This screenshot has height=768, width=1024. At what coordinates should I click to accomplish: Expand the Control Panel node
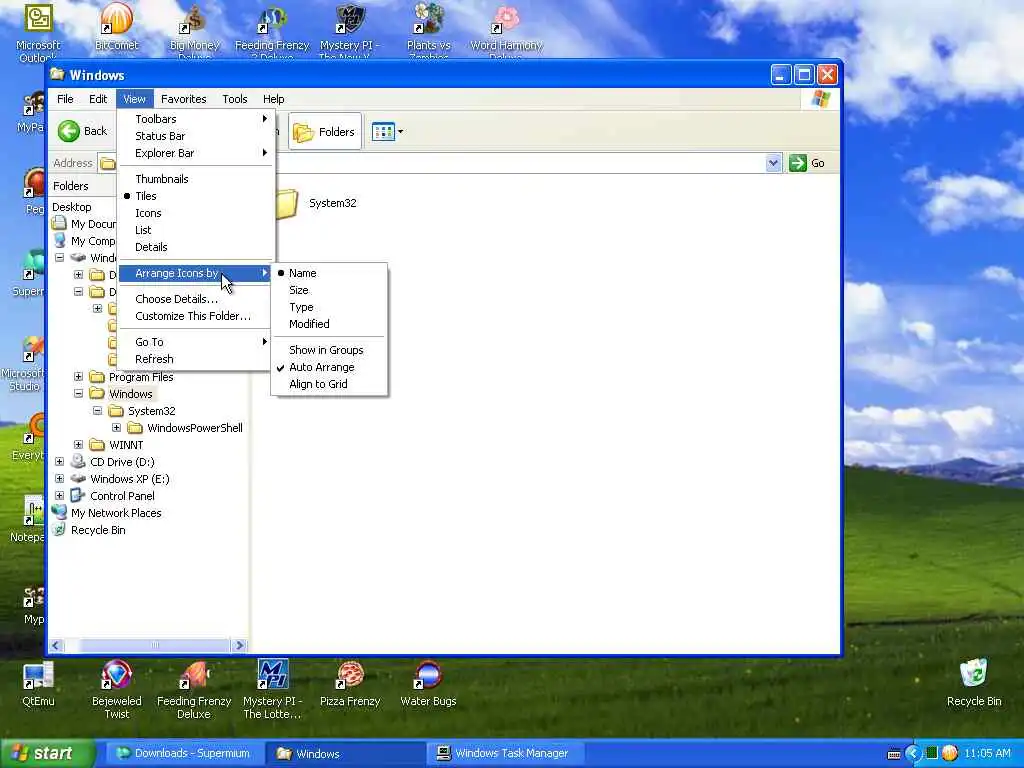(59, 496)
